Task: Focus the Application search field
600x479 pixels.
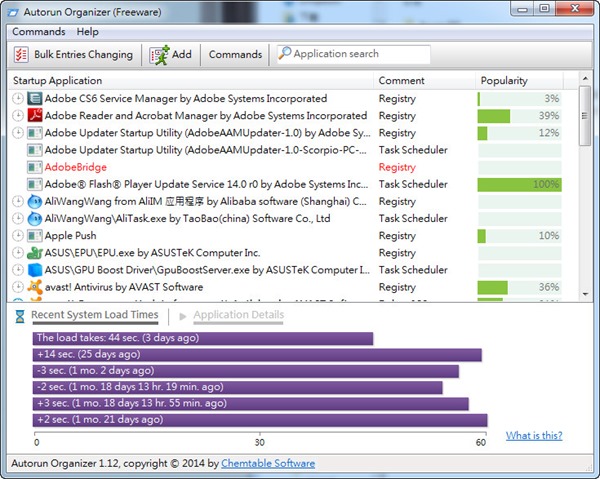Action: [x=354, y=54]
